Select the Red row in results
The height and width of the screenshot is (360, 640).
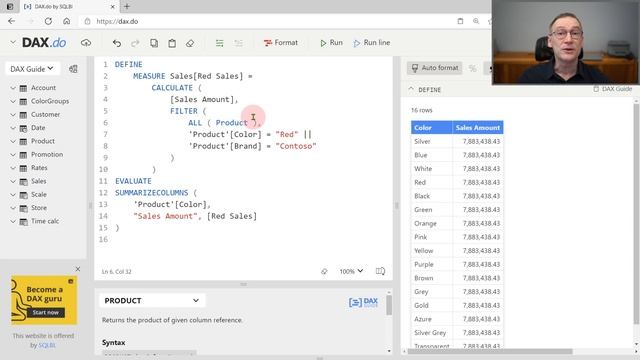pyautogui.click(x=457, y=182)
